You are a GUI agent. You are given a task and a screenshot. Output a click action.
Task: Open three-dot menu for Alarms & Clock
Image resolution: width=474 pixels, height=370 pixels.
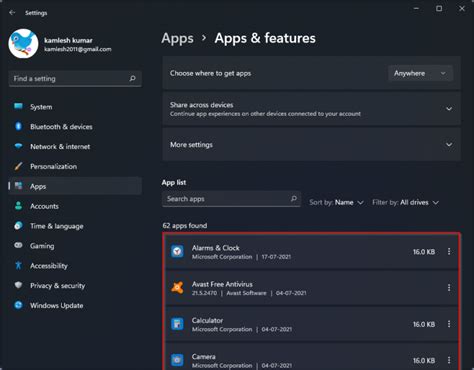click(x=449, y=251)
